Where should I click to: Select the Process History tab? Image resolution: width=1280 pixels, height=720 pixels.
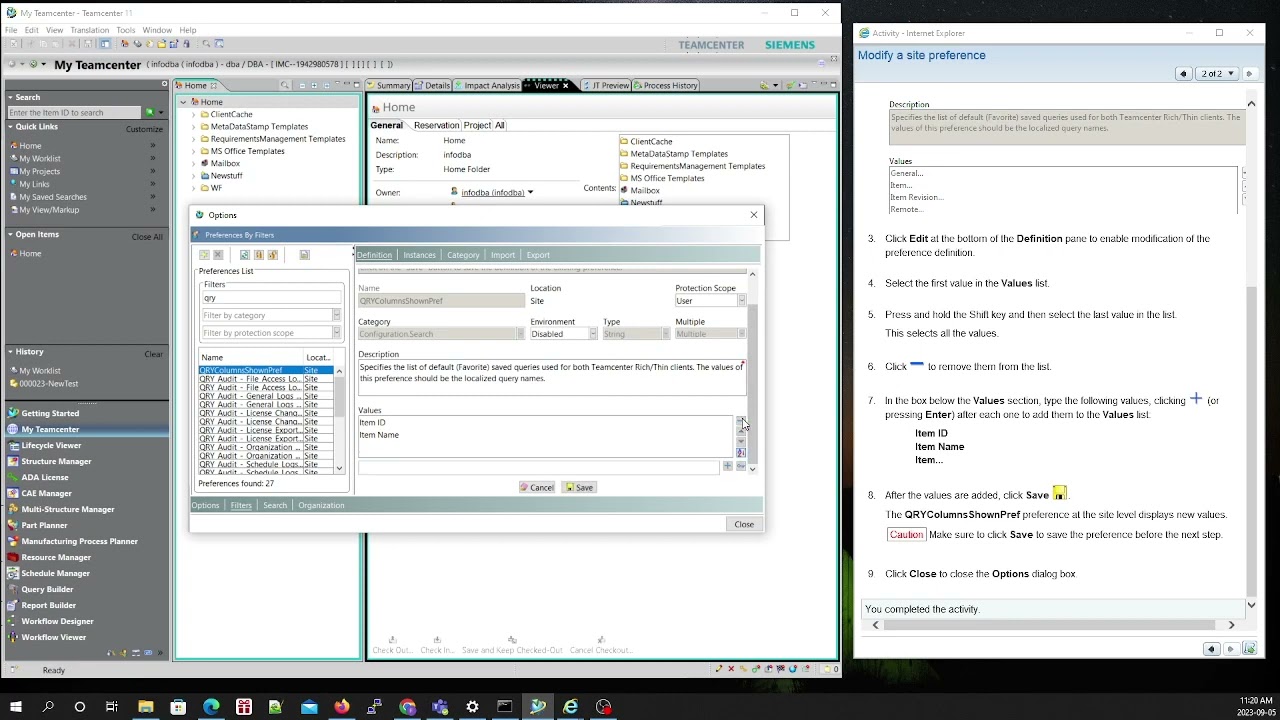(x=665, y=85)
